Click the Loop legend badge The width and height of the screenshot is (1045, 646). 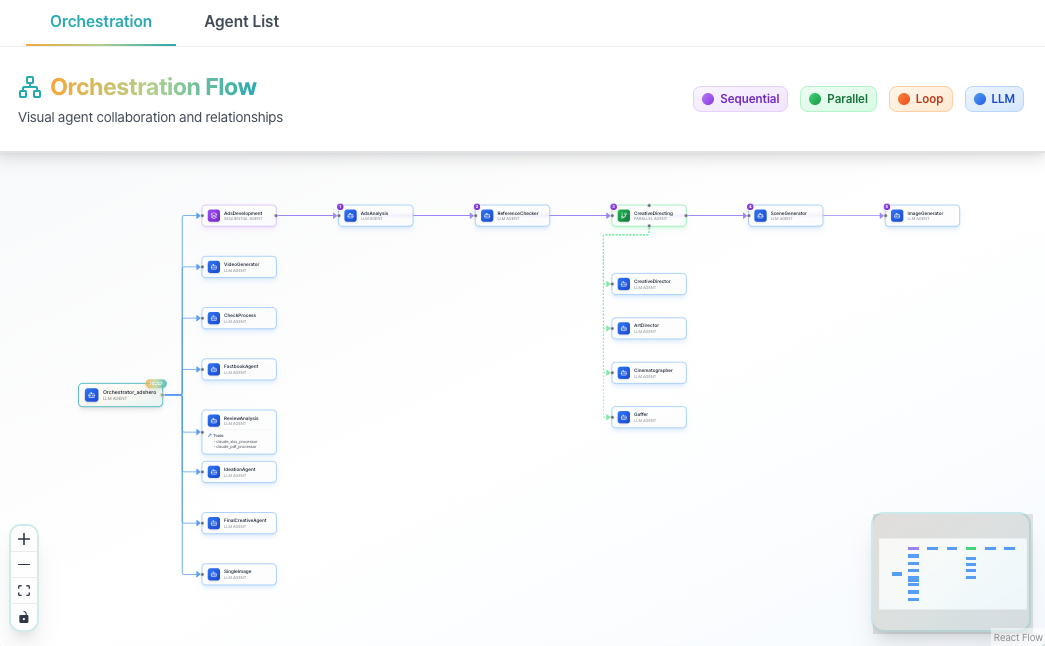920,98
